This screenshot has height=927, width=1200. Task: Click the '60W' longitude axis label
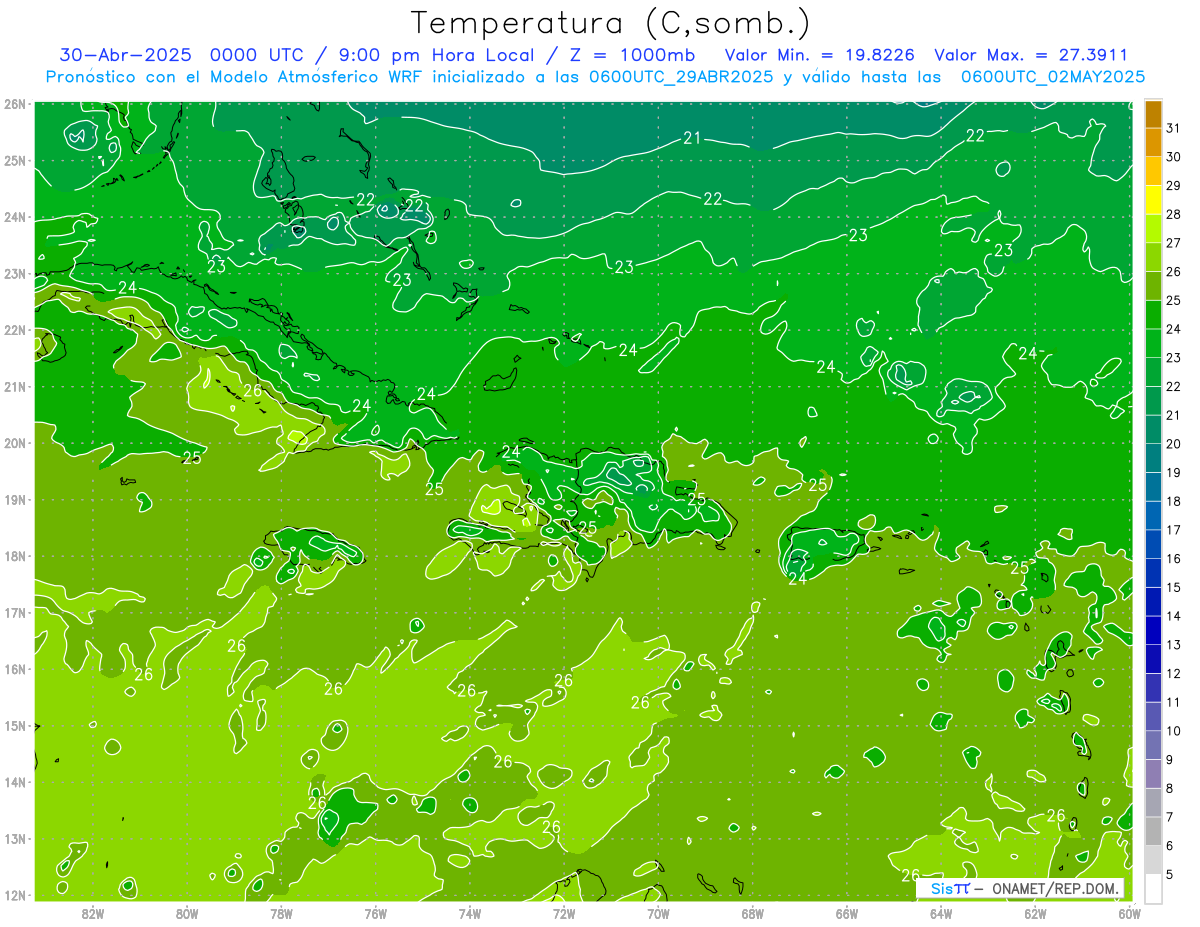pyautogui.click(x=1129, y=913)
